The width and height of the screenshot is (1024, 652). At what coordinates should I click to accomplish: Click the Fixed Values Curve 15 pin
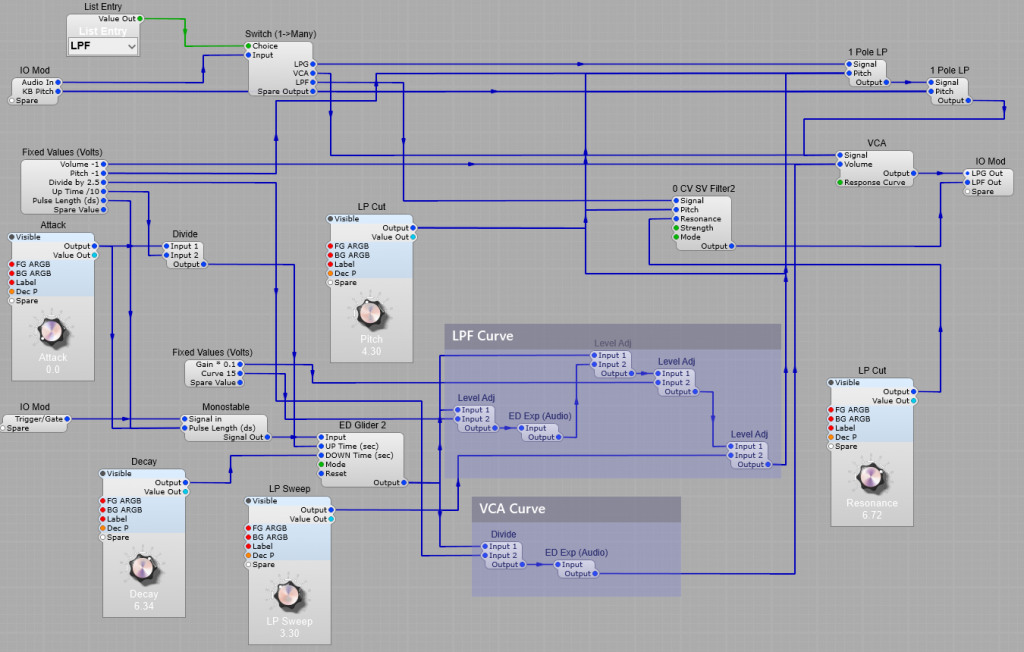click(x=246, y=373)
